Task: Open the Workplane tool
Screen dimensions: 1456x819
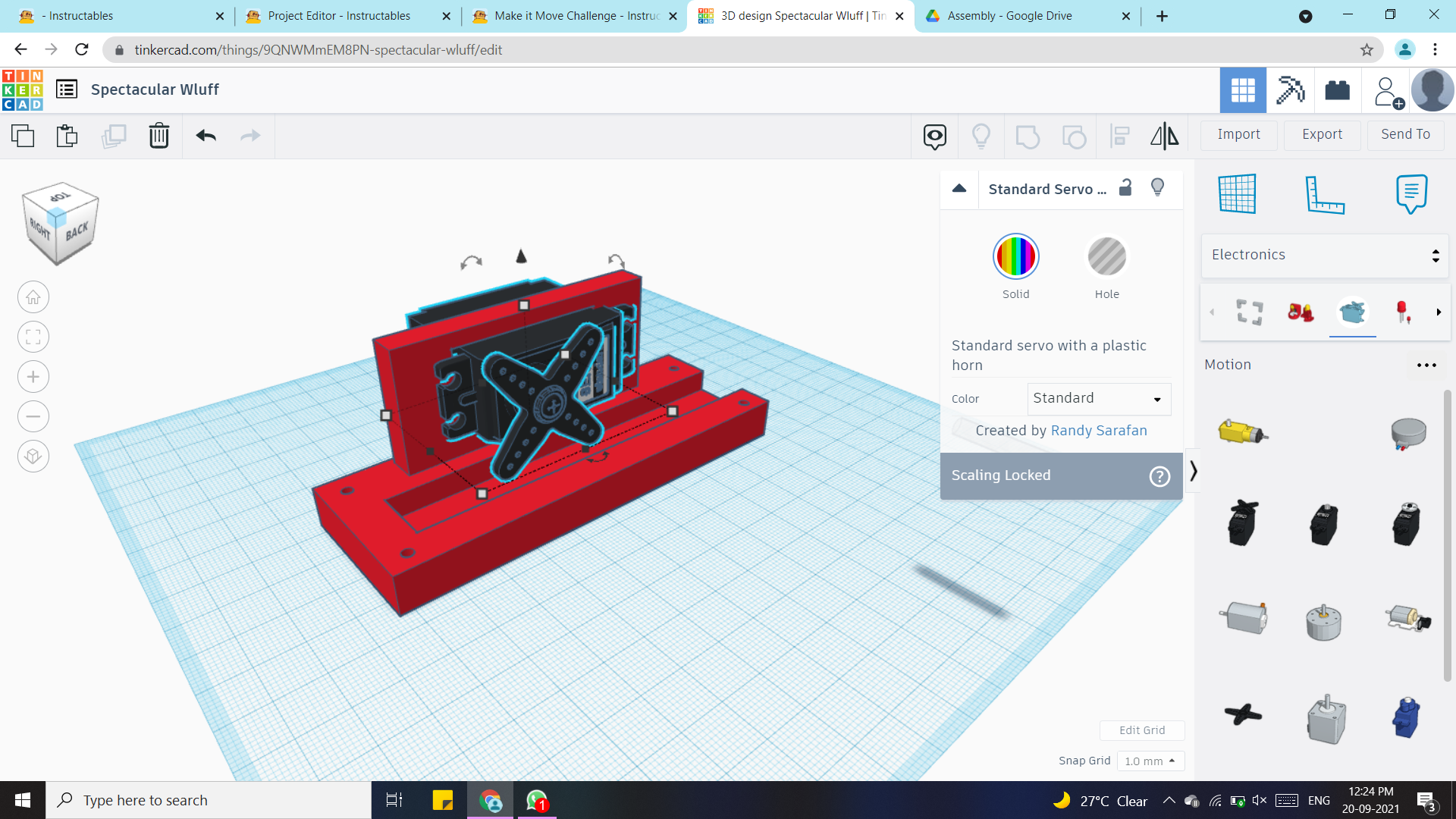Action: click(1237, 194)
